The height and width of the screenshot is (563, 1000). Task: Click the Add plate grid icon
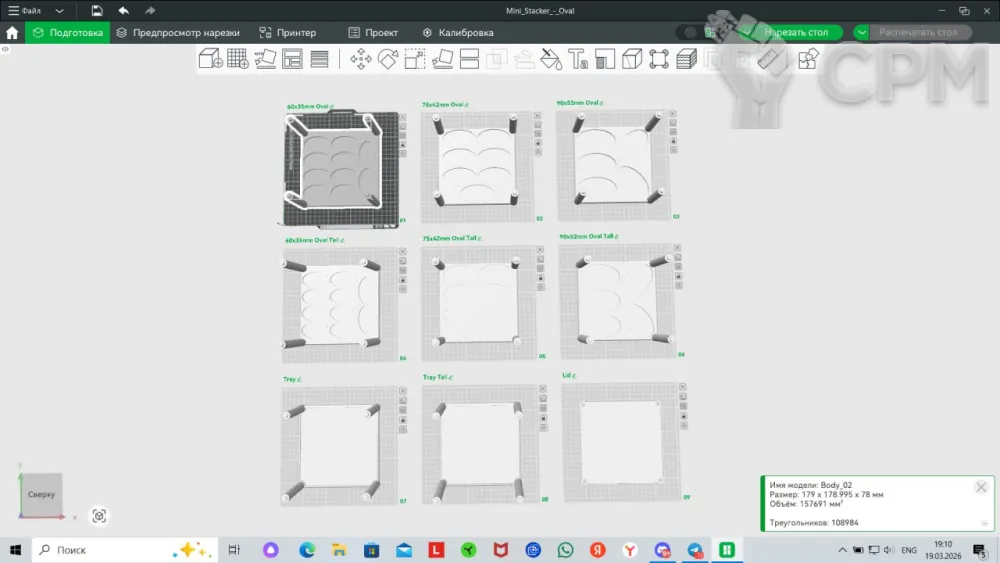click(x=238, y=59)
